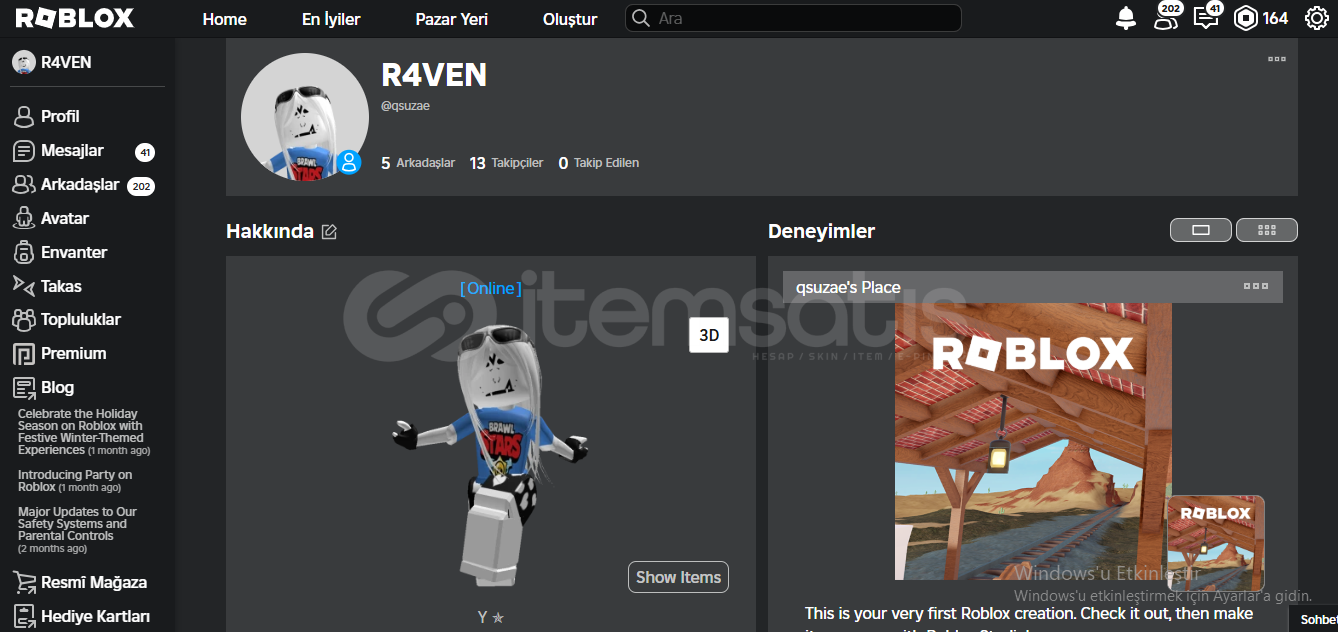Open the qsuzae's Place title link
1338x632 pixels.
(848, 287)
